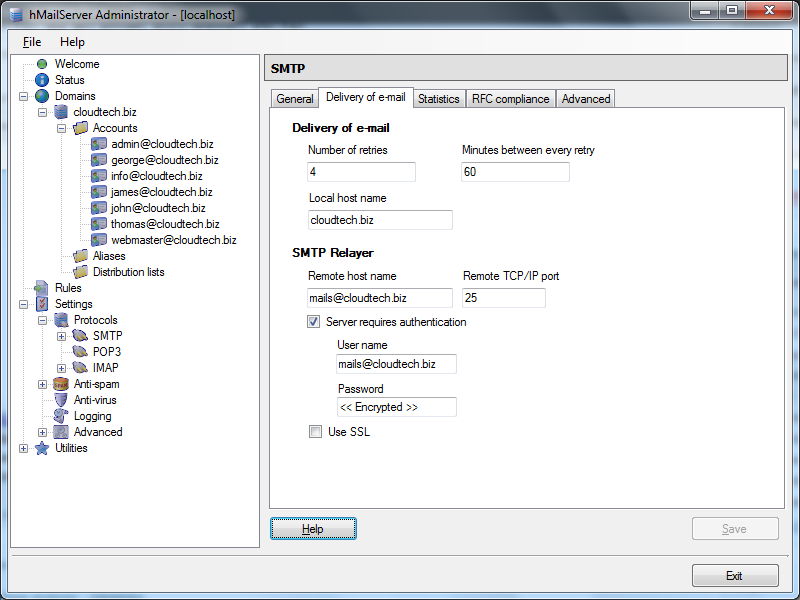The width and height of the screenshot is (800, 600).
Task: Click the IMAP protocol plug icon
Action: pyautogui.click(x=80, y=368)
